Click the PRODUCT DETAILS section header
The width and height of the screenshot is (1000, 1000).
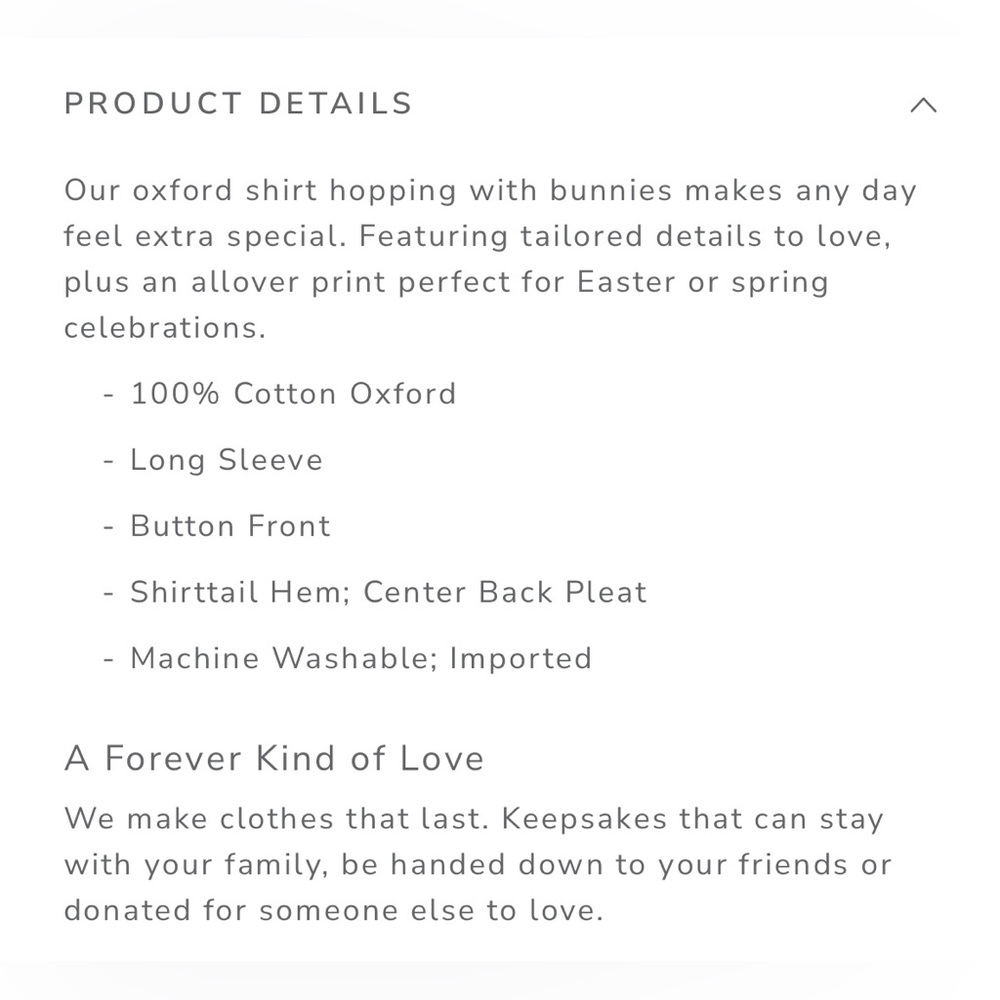point(239,103)
